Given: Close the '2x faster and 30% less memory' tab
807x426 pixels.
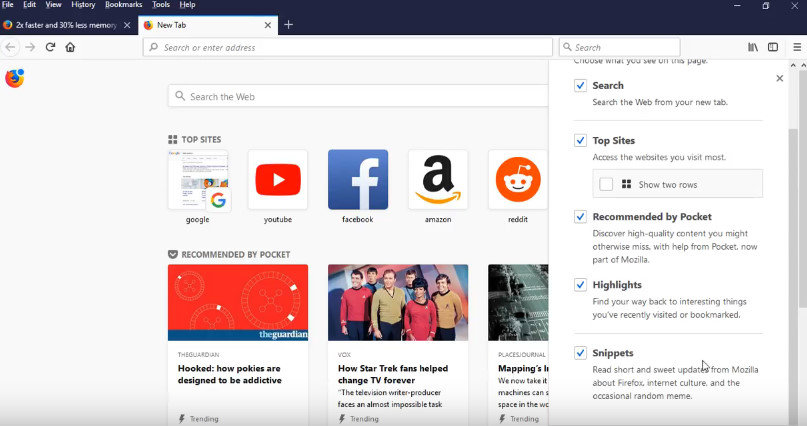Looking at the screenshot, I should point(127,25).
